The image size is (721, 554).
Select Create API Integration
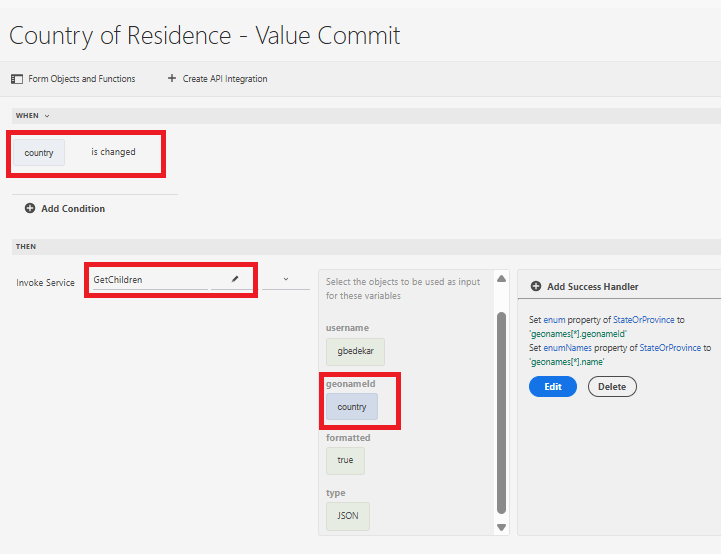coord(225,79)
